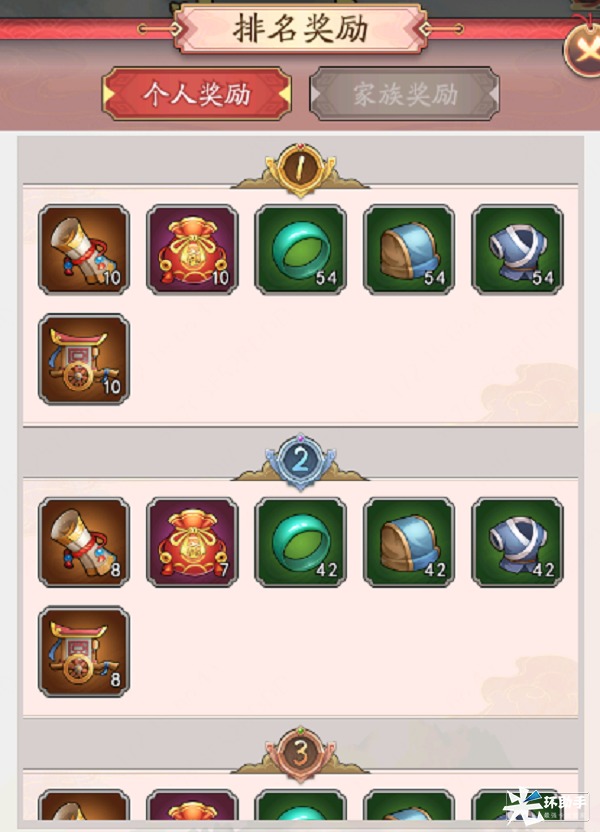
Task: Switch to the 家族奖励 tab
Action: pos(404,94)
